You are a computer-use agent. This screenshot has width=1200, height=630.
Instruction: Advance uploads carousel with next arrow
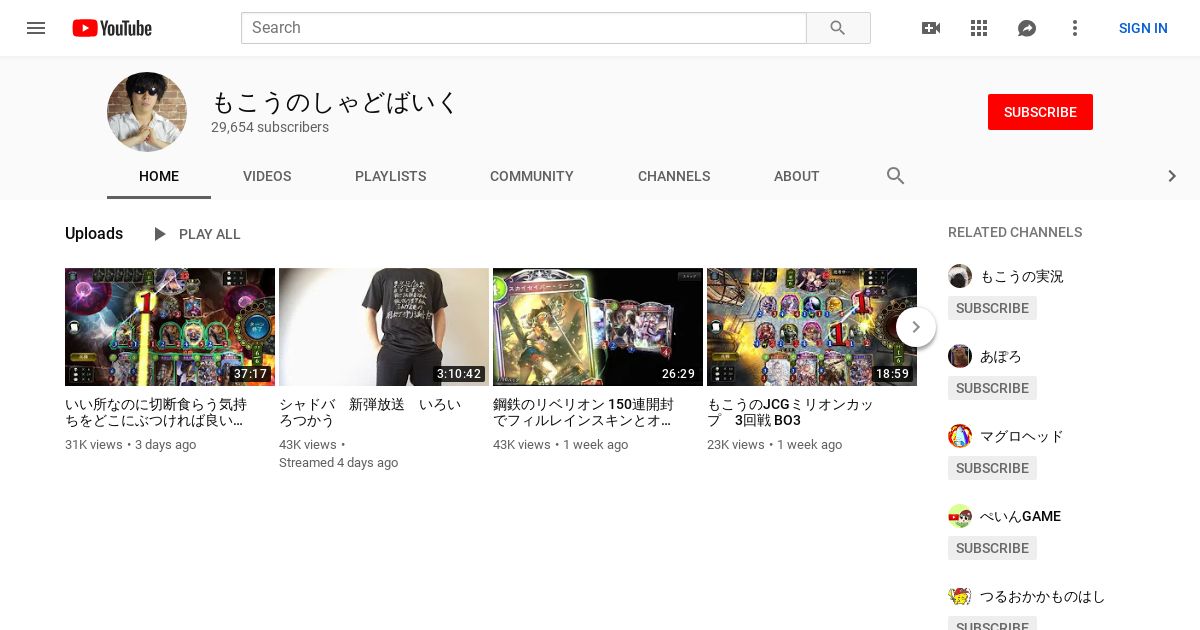pos(916,327)
